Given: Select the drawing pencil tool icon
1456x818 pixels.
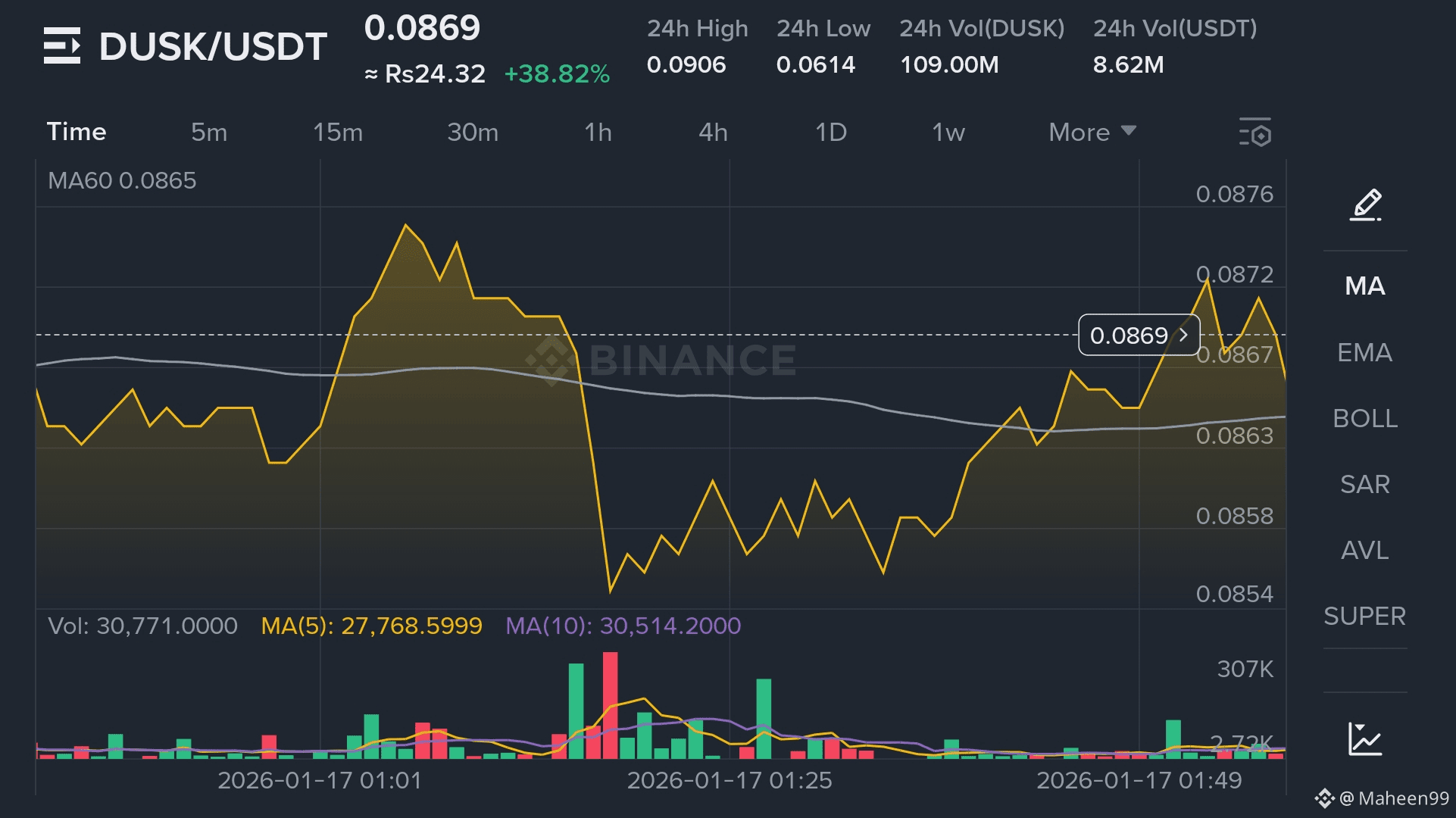Looking at the screenshot, I should tap(1365, 205).
